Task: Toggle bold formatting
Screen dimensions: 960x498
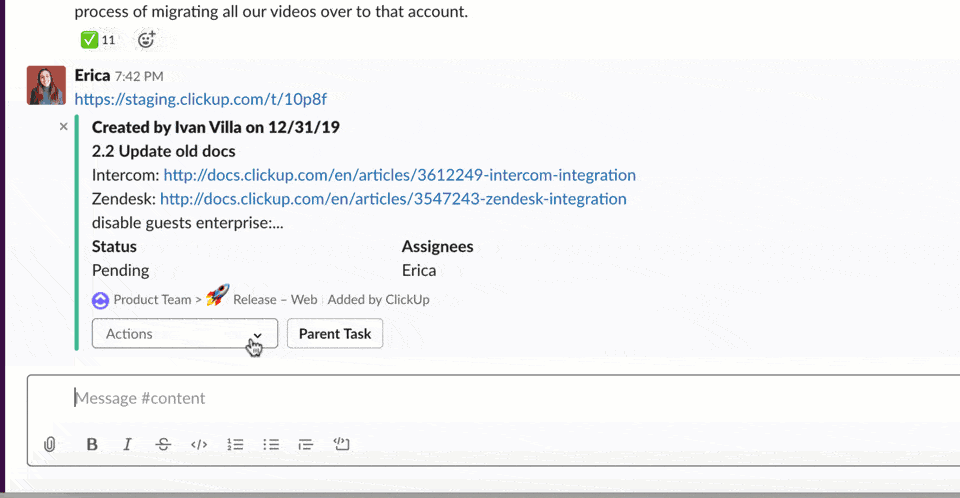Action: coord(92,444)
